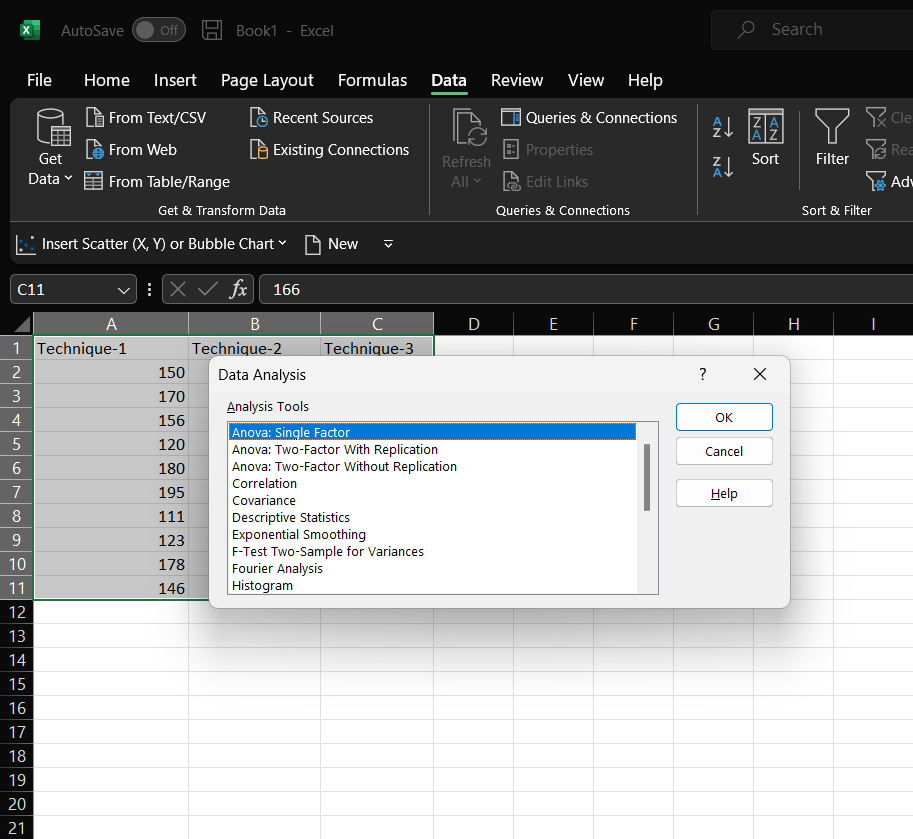Viewport: 913px width, 839px height.
Task: Click Existing Connections icon
Action: pos(259,150)
